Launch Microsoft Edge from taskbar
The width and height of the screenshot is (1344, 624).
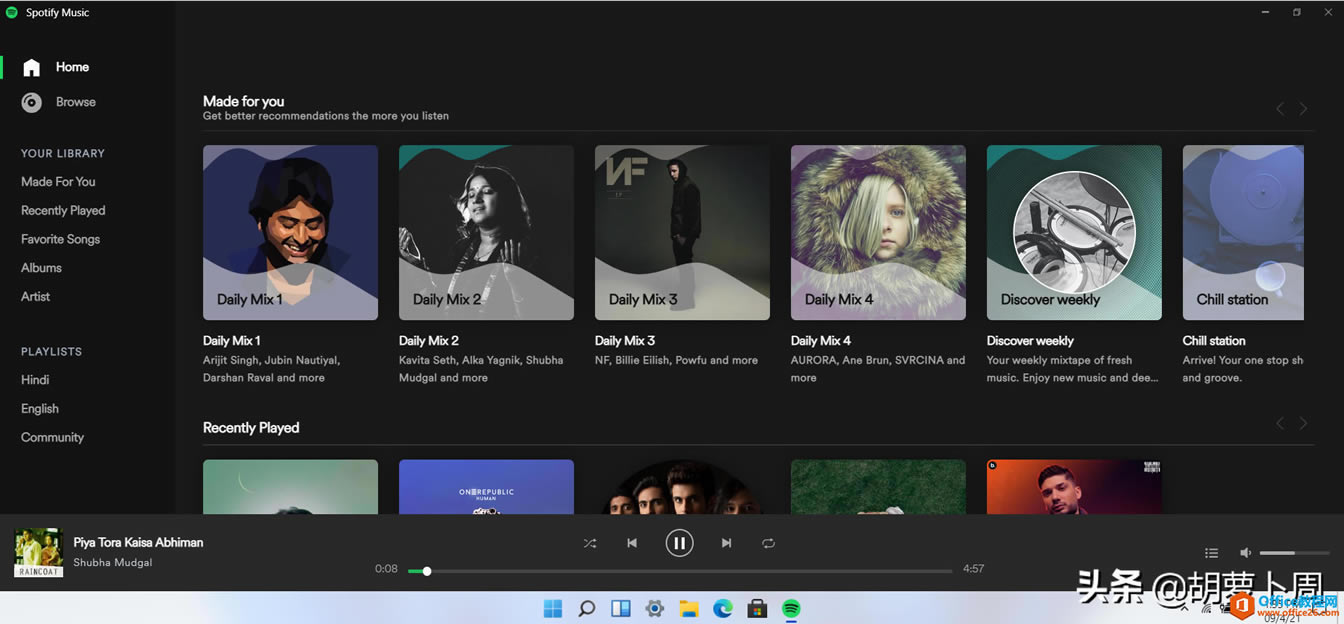pyautogui.click(x=723, y=608)
